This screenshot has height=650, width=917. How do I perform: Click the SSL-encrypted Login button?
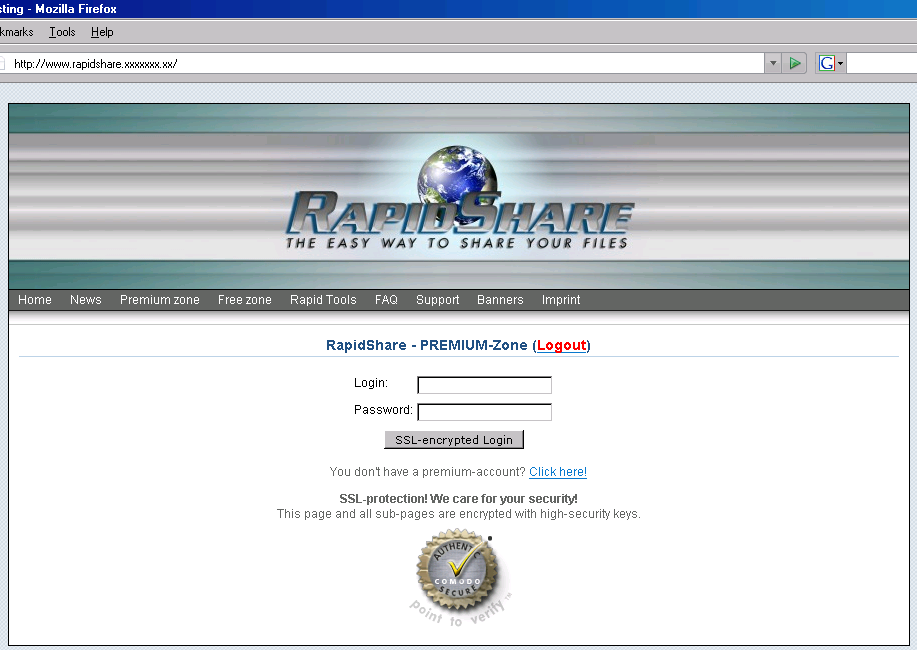point(454,440)
